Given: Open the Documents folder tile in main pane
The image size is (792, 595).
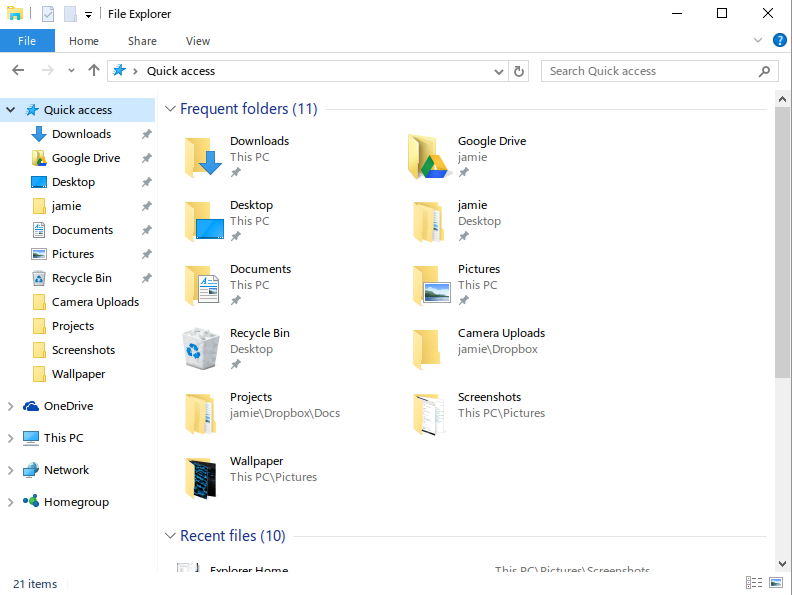Looking at the screenshot, I should click(x=238, y=284).
